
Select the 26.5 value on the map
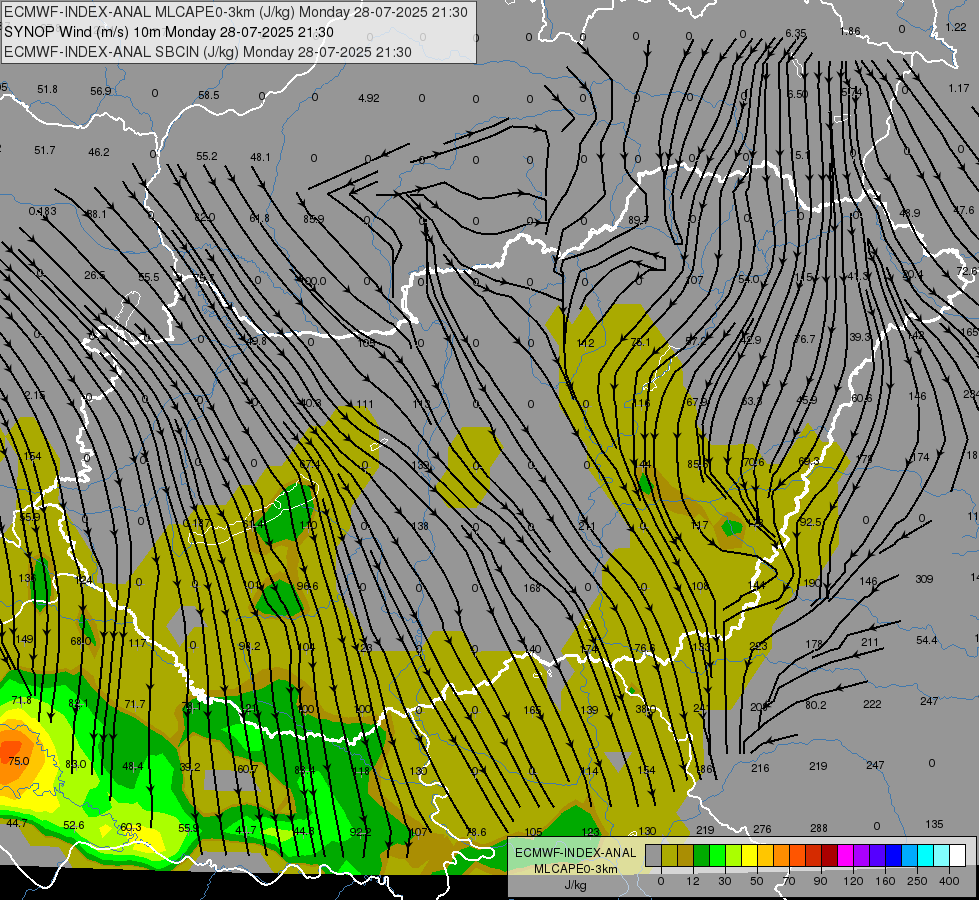point(94,275)
